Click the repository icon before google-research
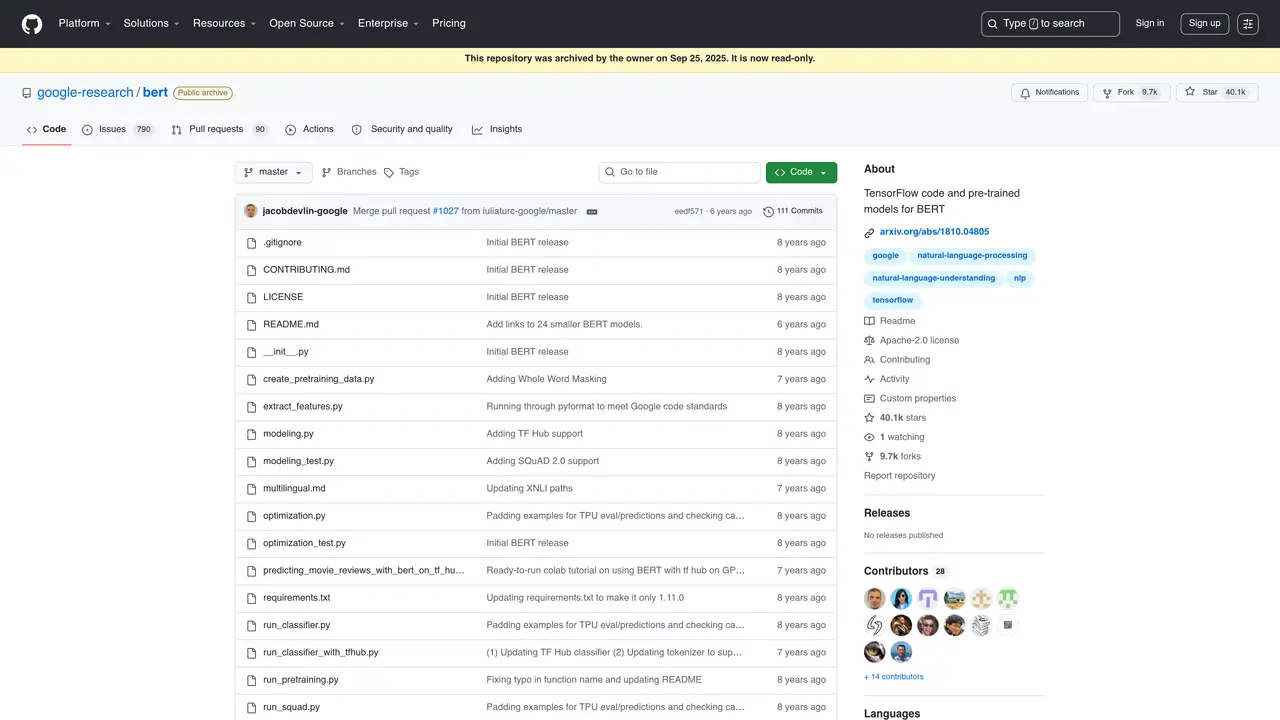Viewport: 1280px width, 720px height. tap(27, 93)
